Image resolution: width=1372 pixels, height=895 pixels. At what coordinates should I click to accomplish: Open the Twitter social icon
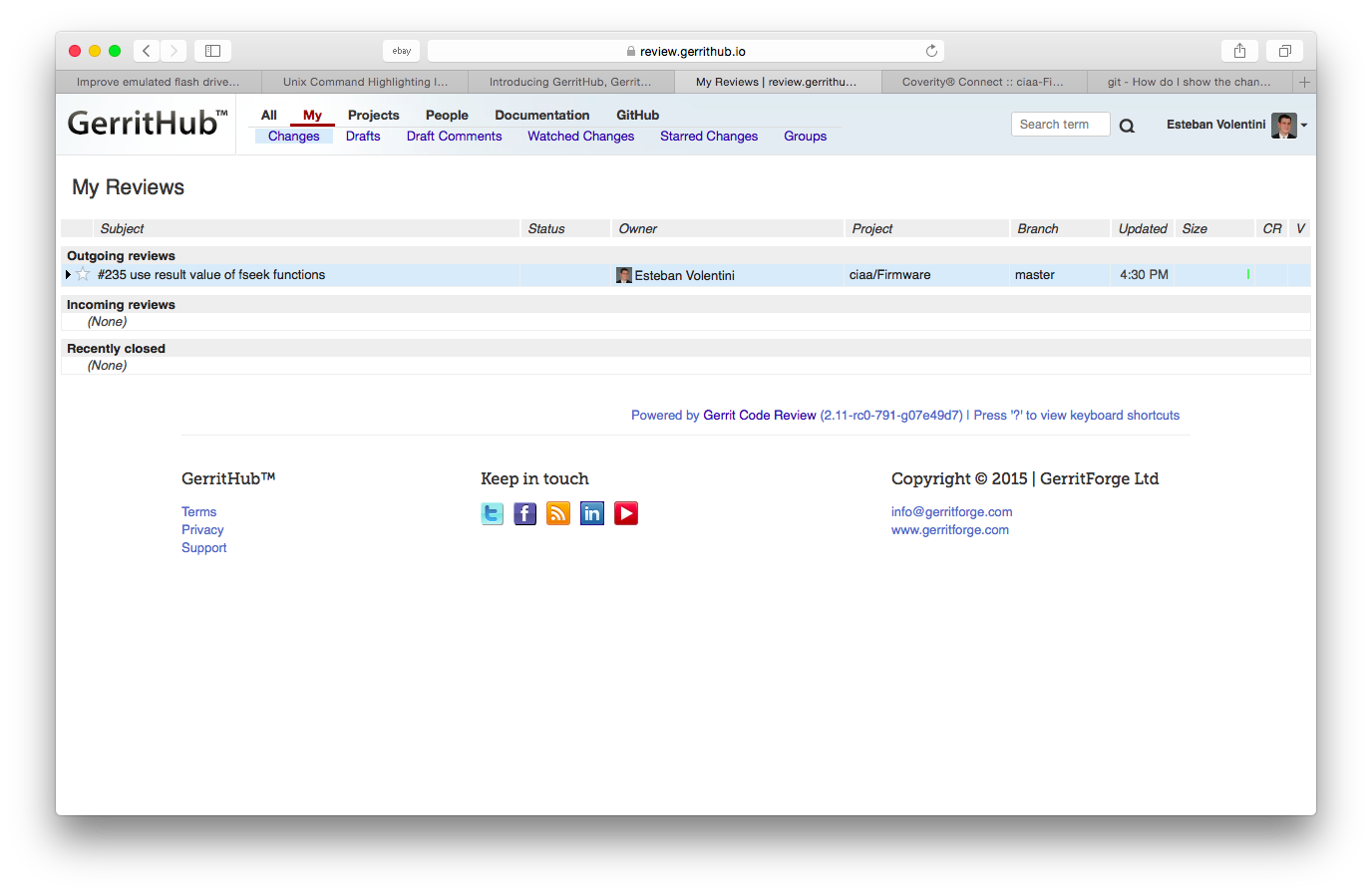click(x=492, y=513)
